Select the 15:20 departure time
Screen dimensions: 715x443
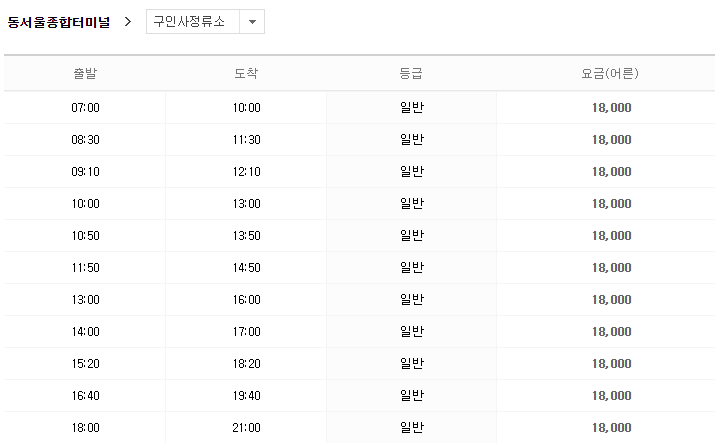[85, 364]
